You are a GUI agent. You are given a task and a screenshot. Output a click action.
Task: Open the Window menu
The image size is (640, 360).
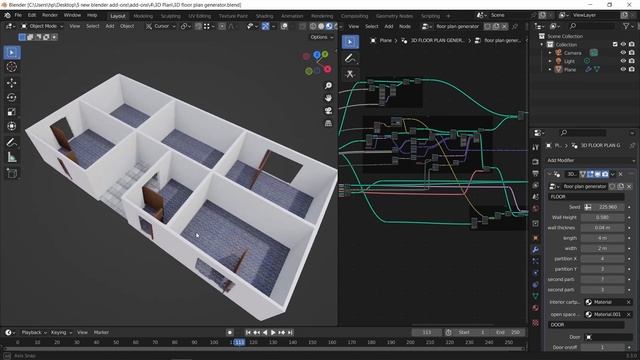click(72, 15)
